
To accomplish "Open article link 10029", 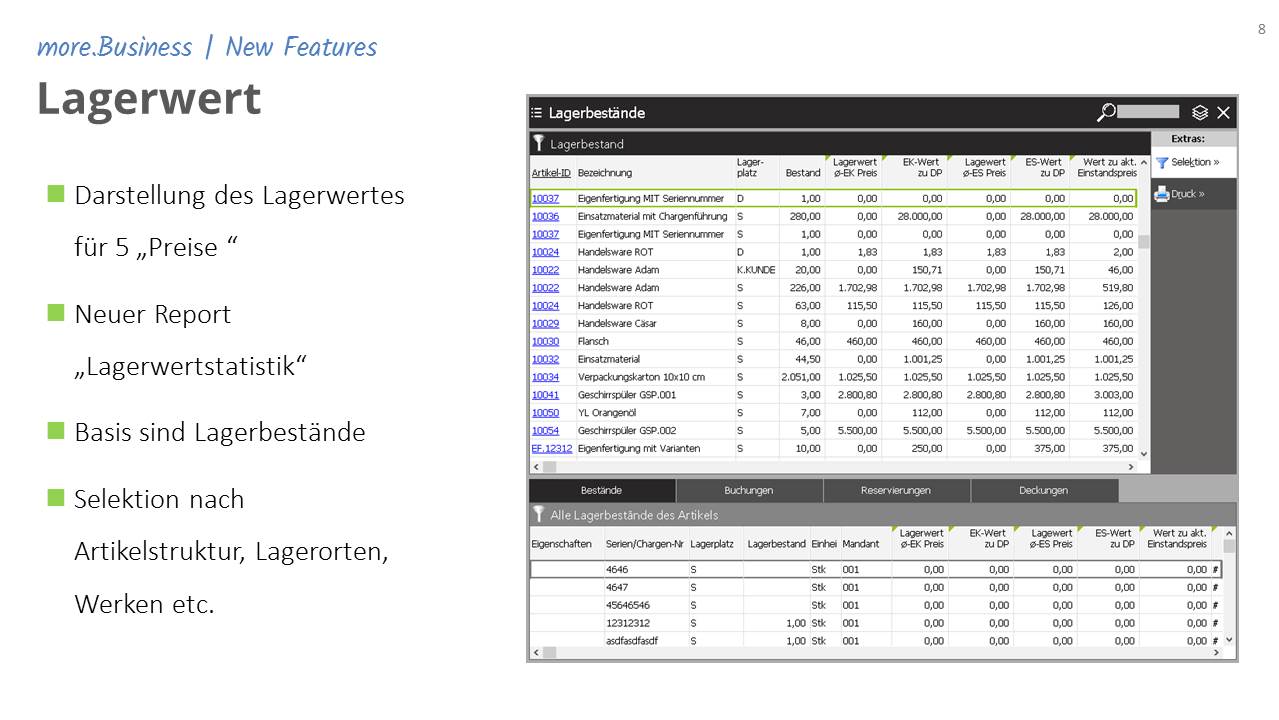I will (545, 323).
